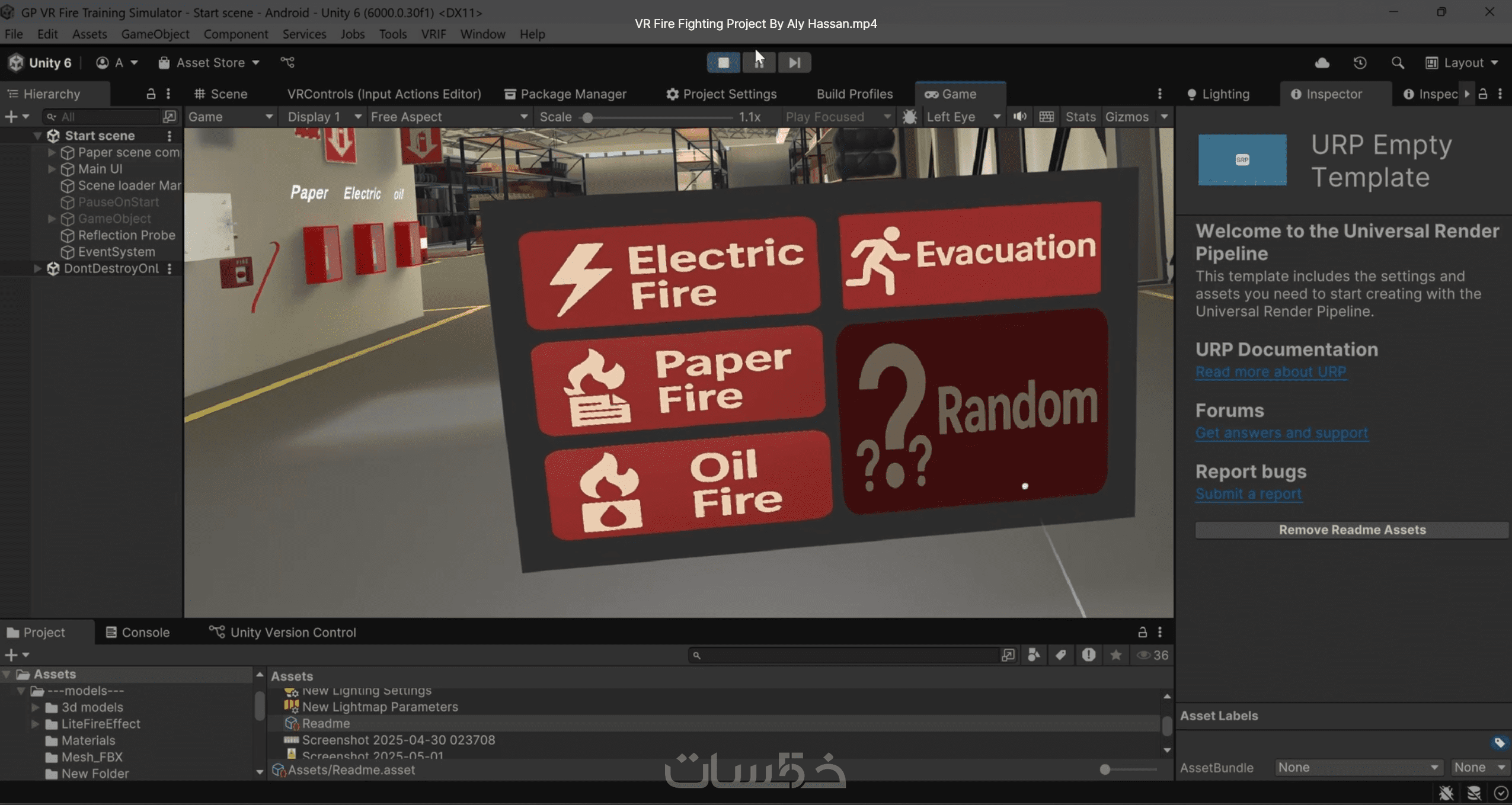The height and width of the screenshot is (805, 1512).
Task: Open the Unity Cloud icon
Action: click(x=1322, y=63)
